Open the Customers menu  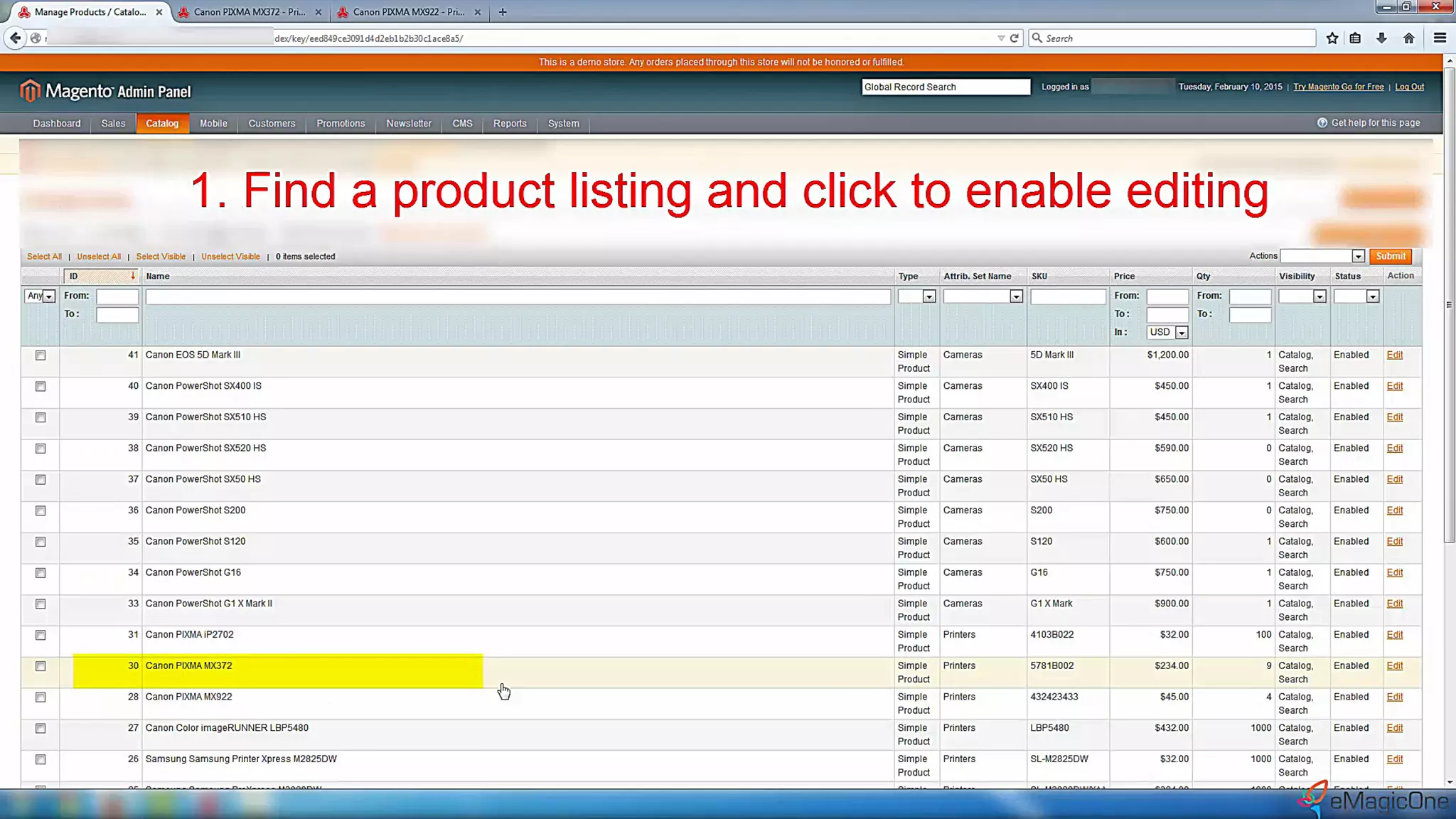pos(272,124)
